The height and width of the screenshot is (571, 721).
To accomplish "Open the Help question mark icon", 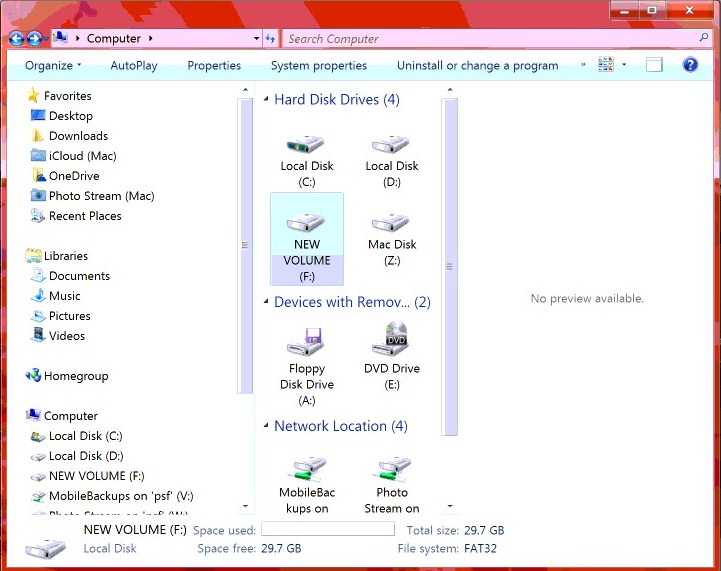I will (x=690, y=65).
